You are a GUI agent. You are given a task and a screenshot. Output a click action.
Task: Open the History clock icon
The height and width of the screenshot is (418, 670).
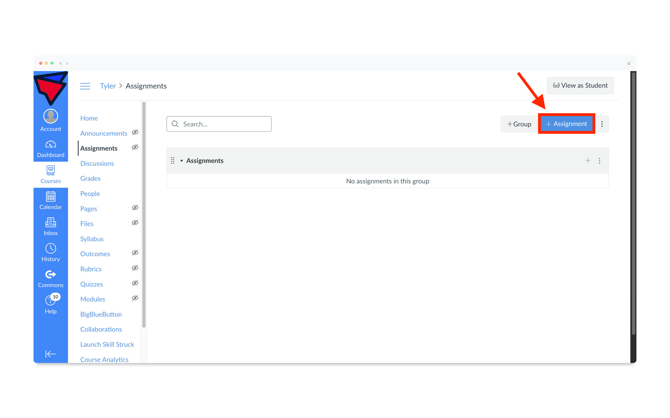(x=50, y=248)
